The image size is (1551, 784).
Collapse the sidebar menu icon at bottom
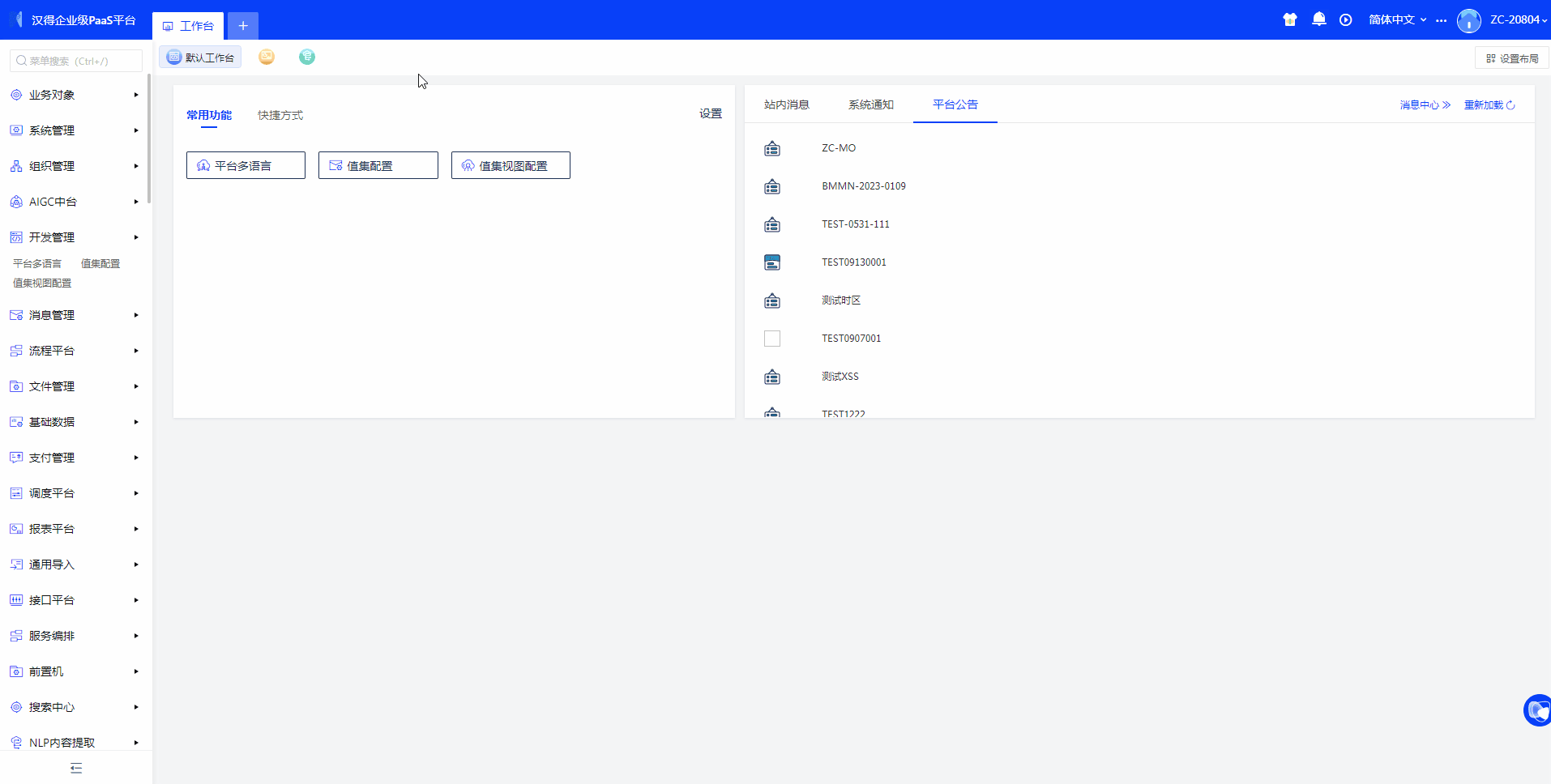[x=76, y=768]
